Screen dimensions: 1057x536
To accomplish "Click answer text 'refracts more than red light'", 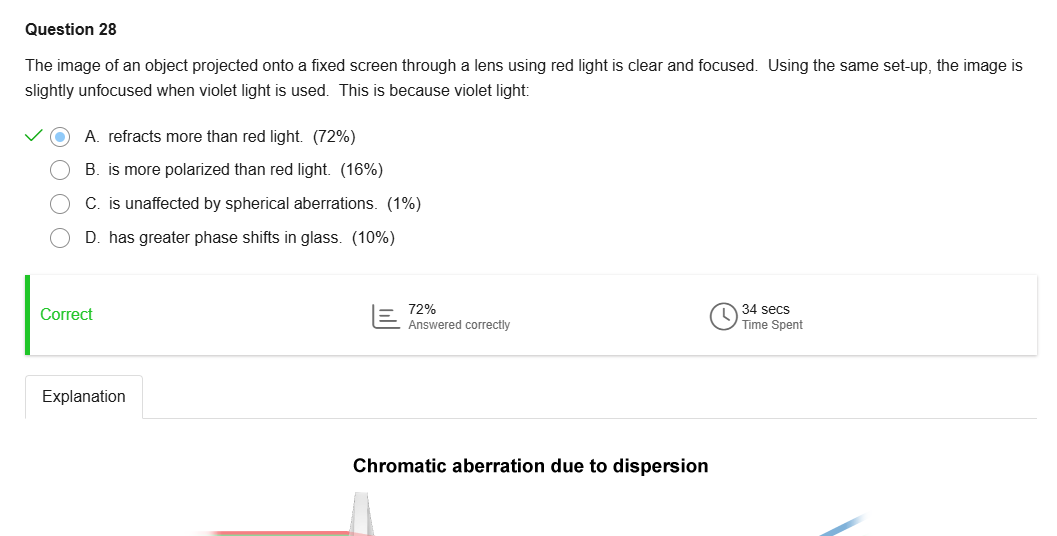I will point(205,136).
